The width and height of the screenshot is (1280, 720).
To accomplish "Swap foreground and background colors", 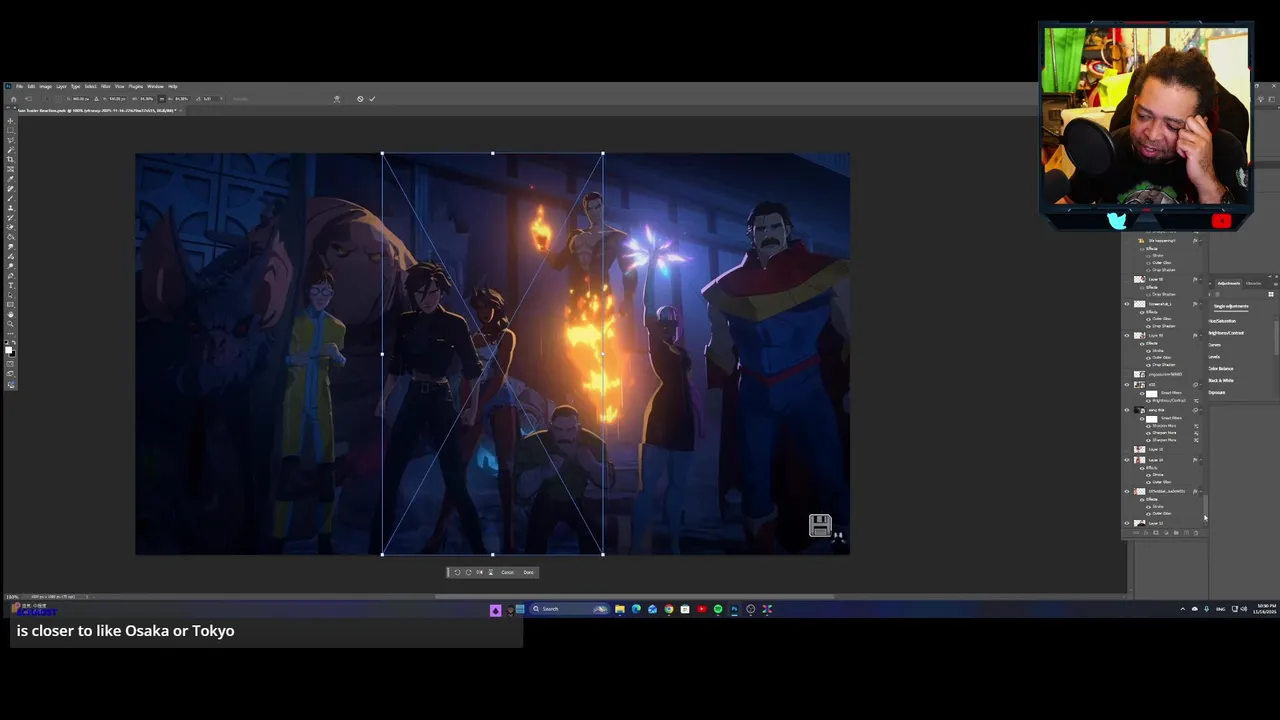I will (x=13, y=342).
